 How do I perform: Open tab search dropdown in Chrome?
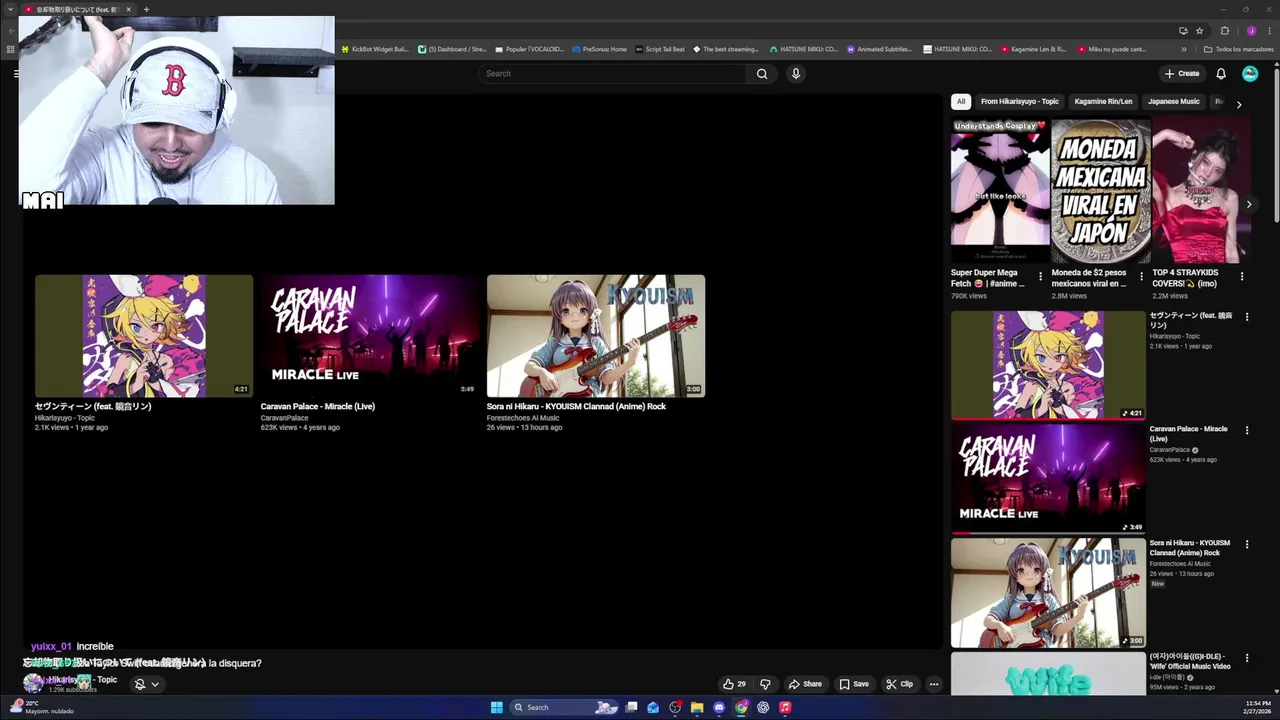click(10, 9)
